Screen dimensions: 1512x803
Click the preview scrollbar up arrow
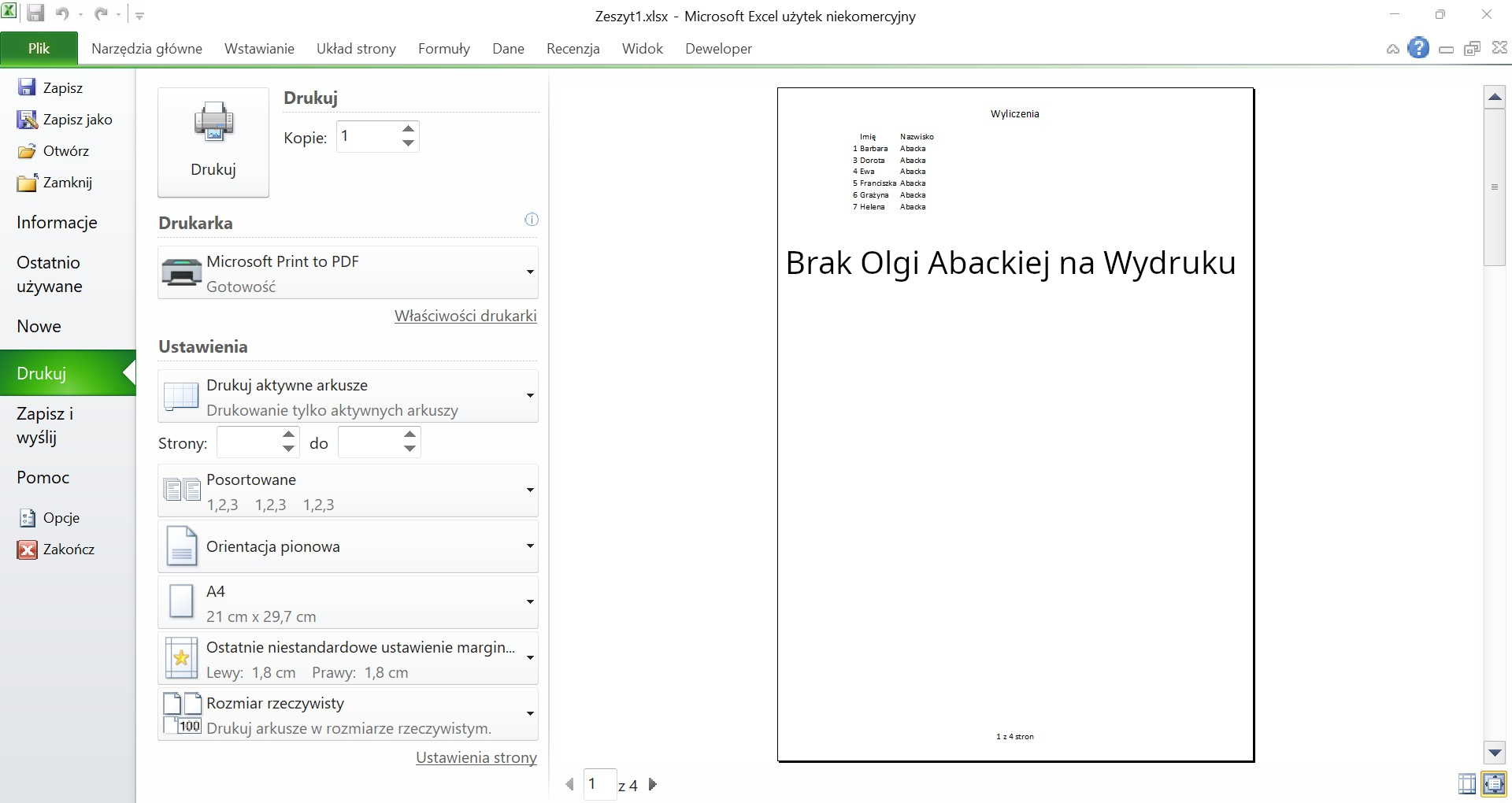click(1495, 98)
